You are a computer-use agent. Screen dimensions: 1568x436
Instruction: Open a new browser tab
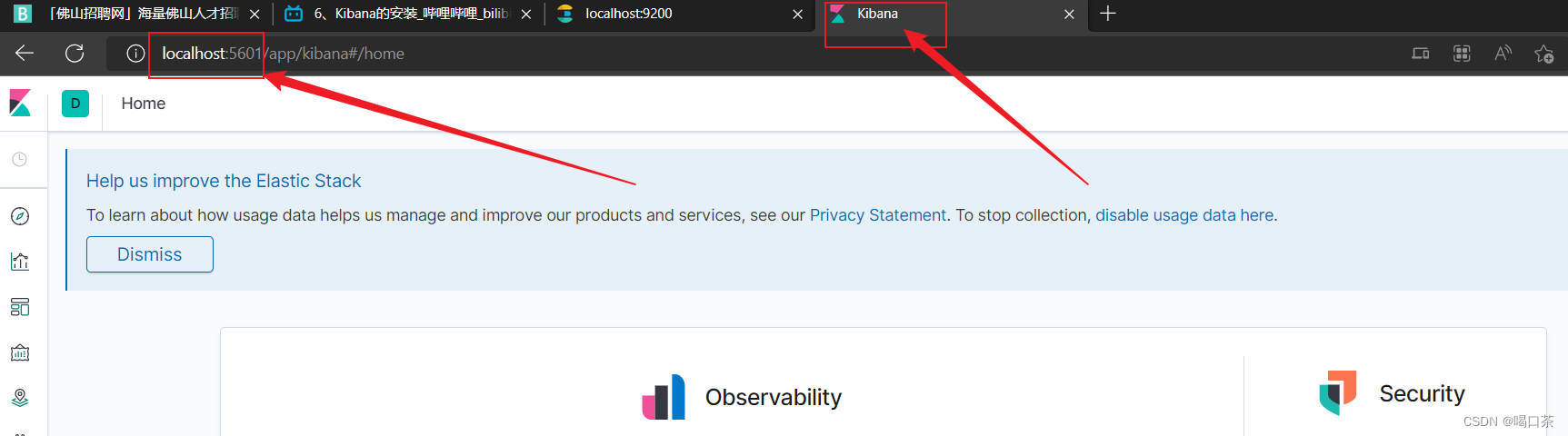tap(1107, 14)
